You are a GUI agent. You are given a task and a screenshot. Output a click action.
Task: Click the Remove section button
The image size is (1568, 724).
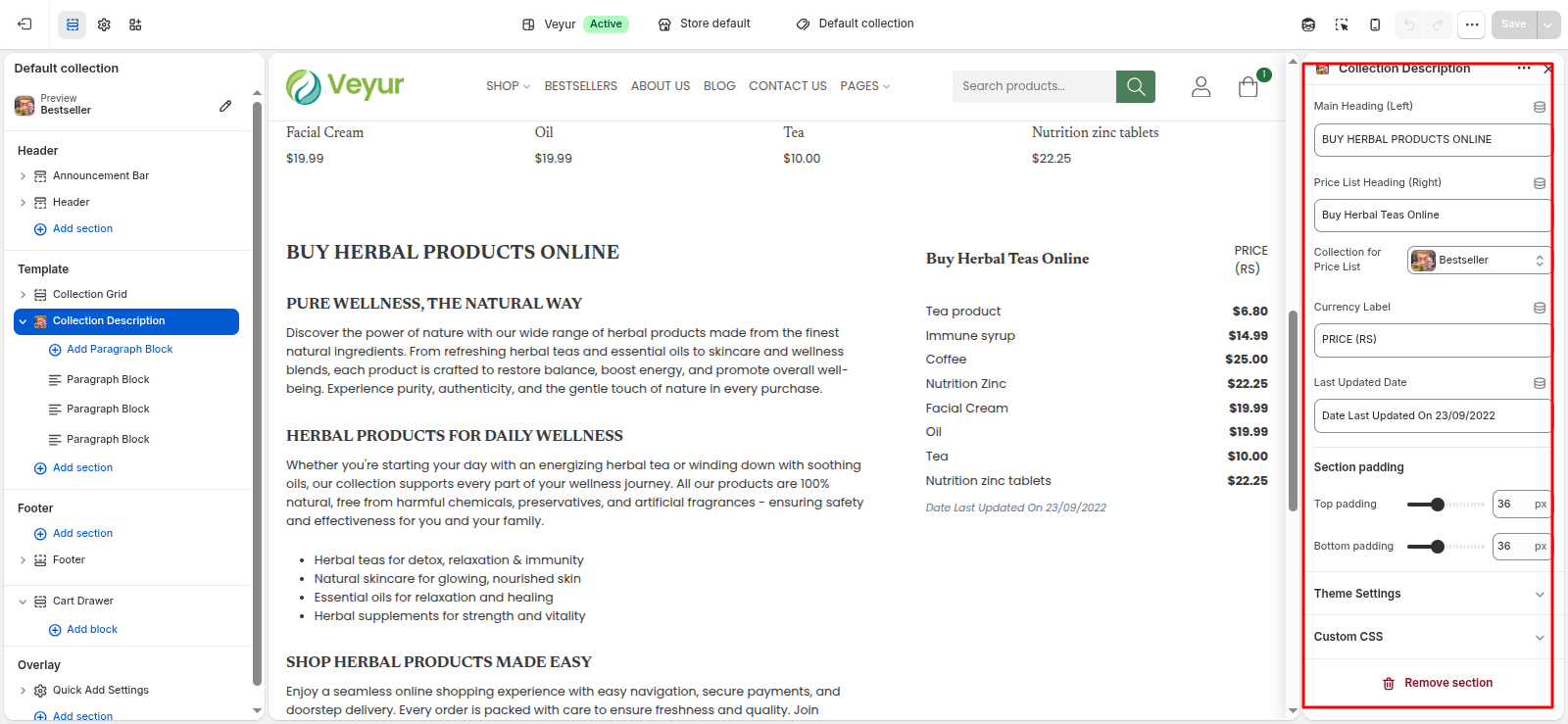1438,683
